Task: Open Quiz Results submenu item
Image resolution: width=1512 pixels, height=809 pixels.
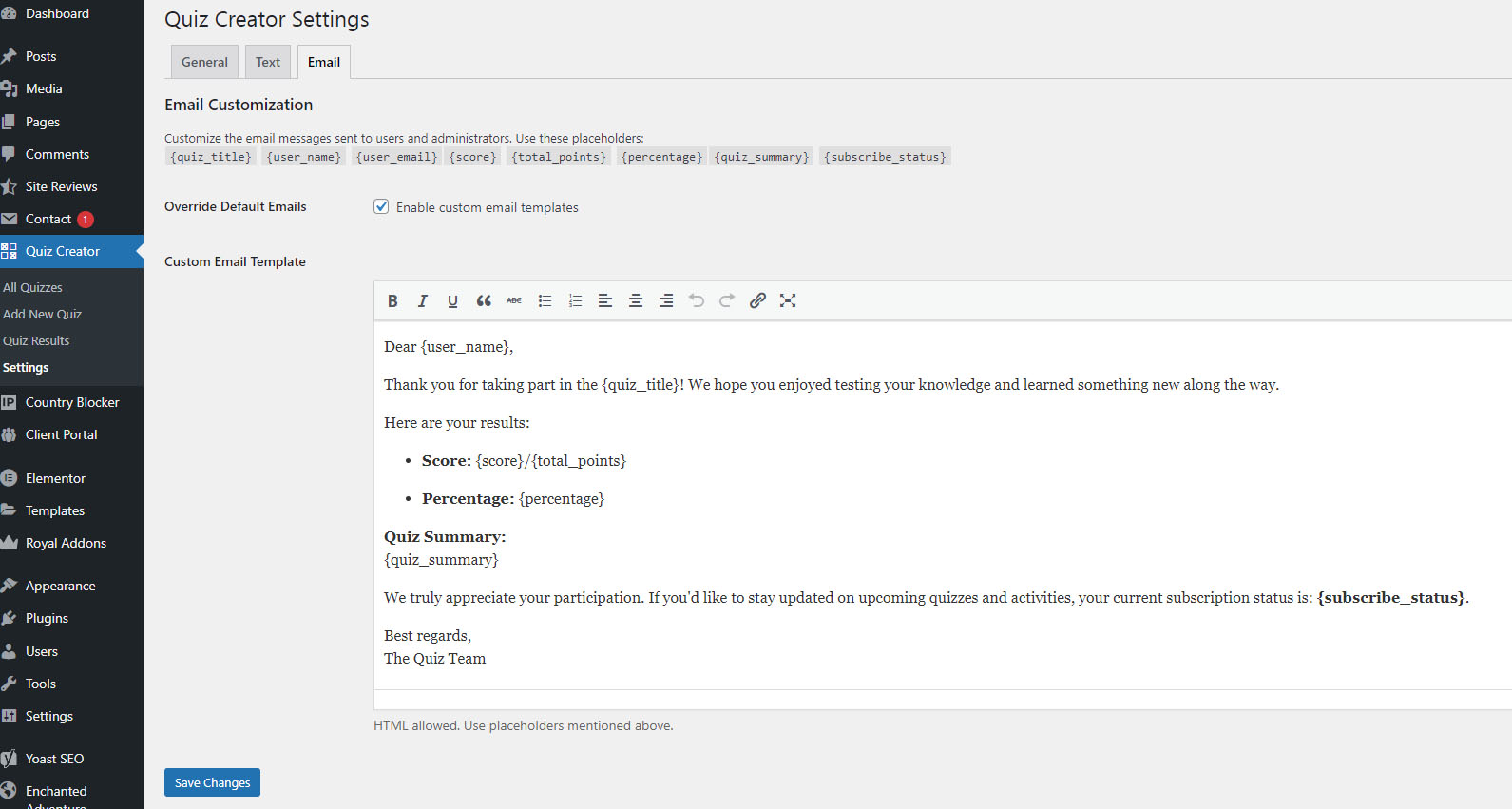Action: tap(36, 340)
